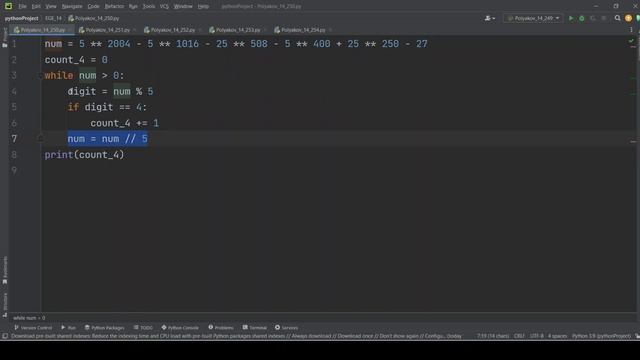Viewport: 640px width, 360px height.
Task: Open the user account dropdown icon
Action: 489,18
